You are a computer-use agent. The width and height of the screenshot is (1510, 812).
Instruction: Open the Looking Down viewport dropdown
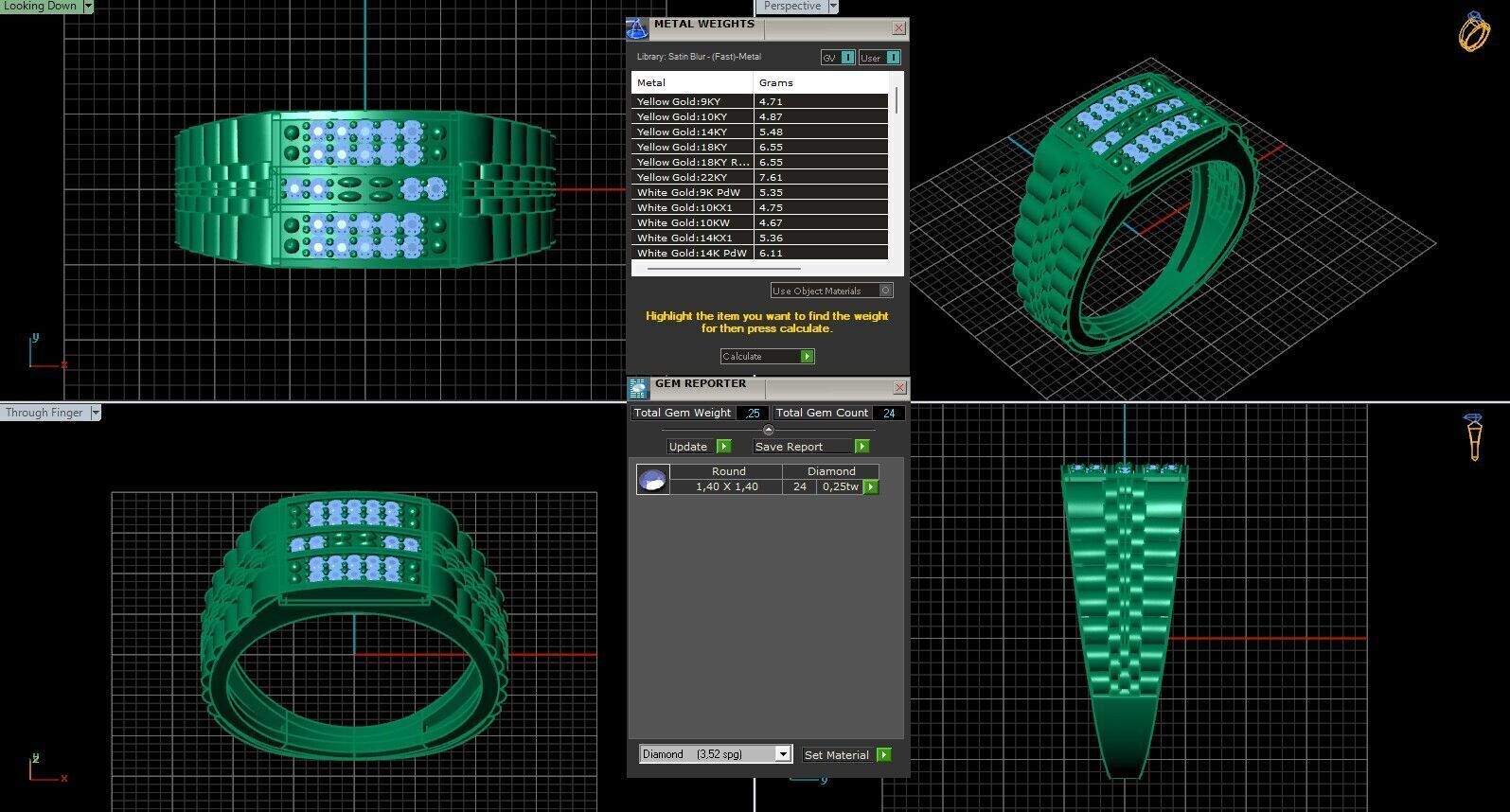coord(88,7)
